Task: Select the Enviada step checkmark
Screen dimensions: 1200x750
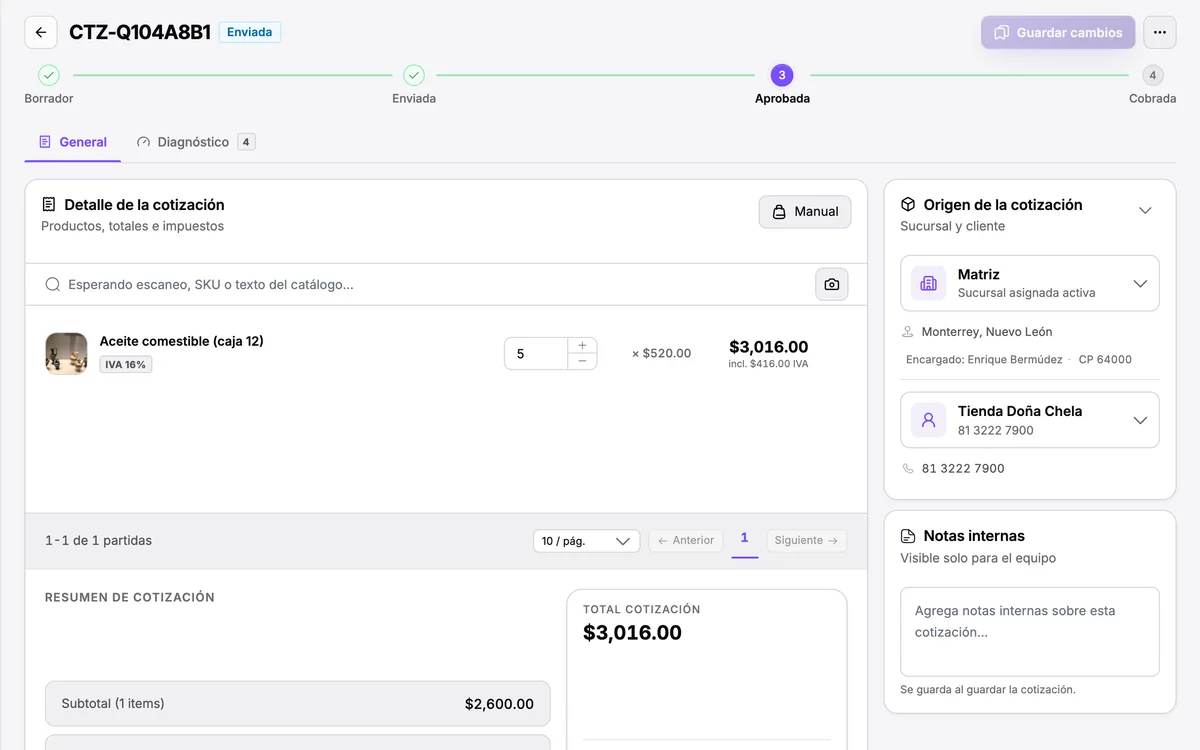Action: 414,75
